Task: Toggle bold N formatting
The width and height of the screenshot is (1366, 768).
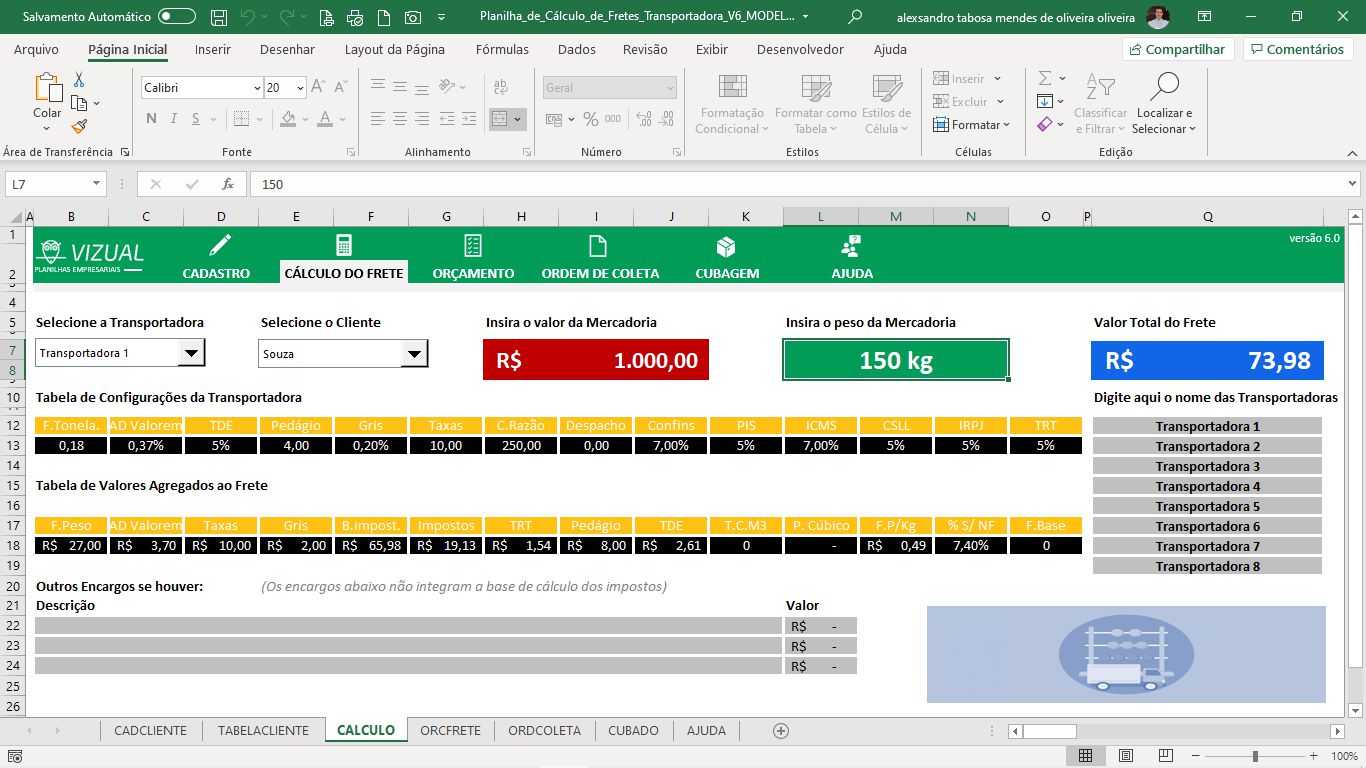Action: pos(151,118)
